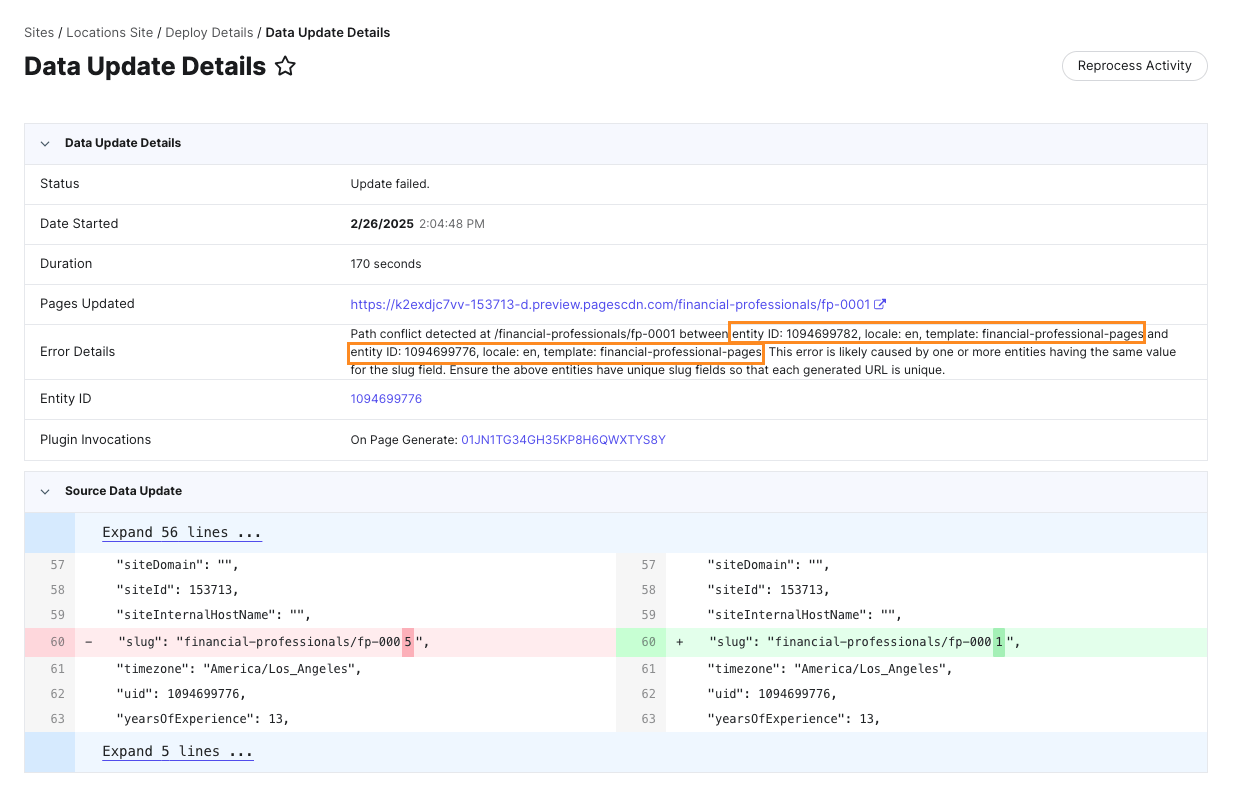1238x799 pixels.
Task: Click the Plugin Invocations row label
Action: (x=96, y=440)
